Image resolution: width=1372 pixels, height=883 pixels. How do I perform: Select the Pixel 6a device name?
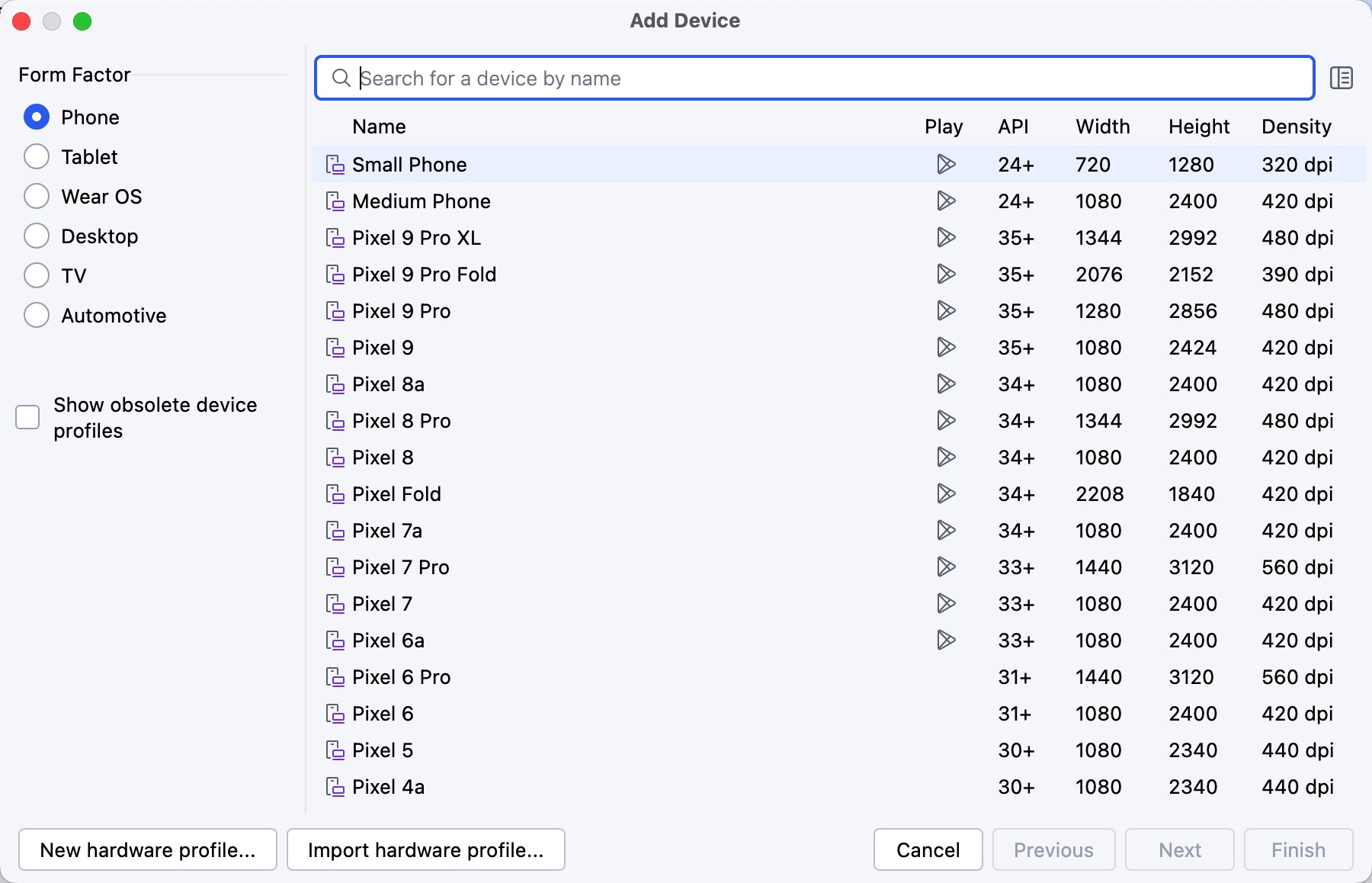[388, 641]
